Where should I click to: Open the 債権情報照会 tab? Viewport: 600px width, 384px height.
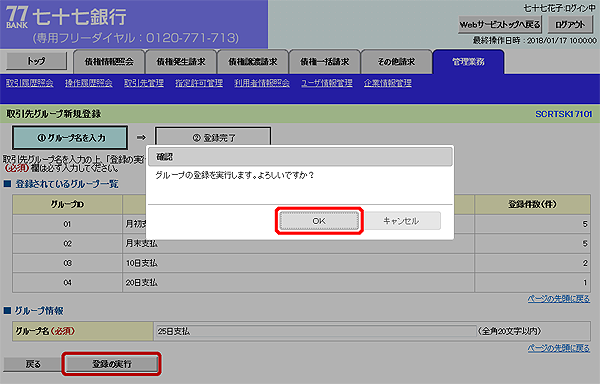point(109,62)
